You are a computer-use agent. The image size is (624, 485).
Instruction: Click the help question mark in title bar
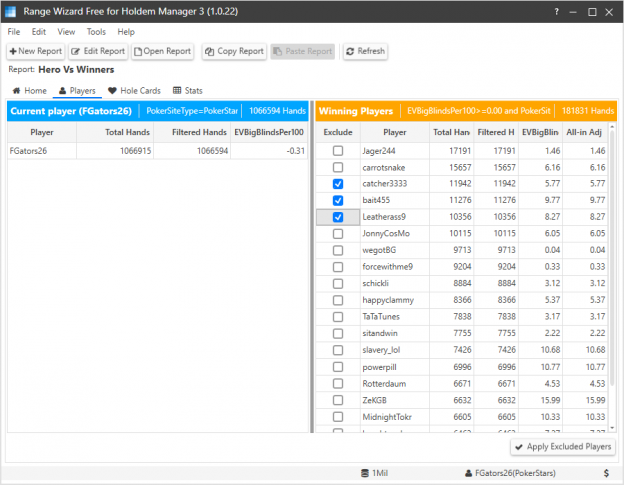[556, 12]
